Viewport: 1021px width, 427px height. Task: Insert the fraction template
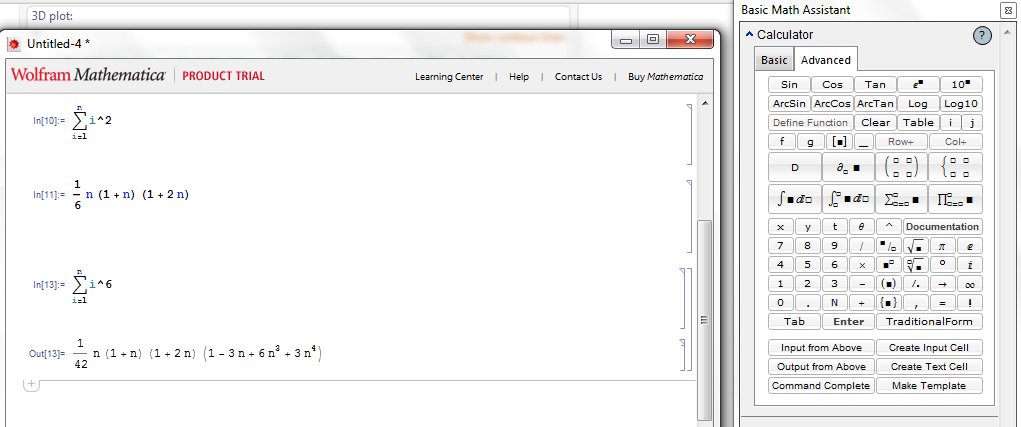[888, 246]
